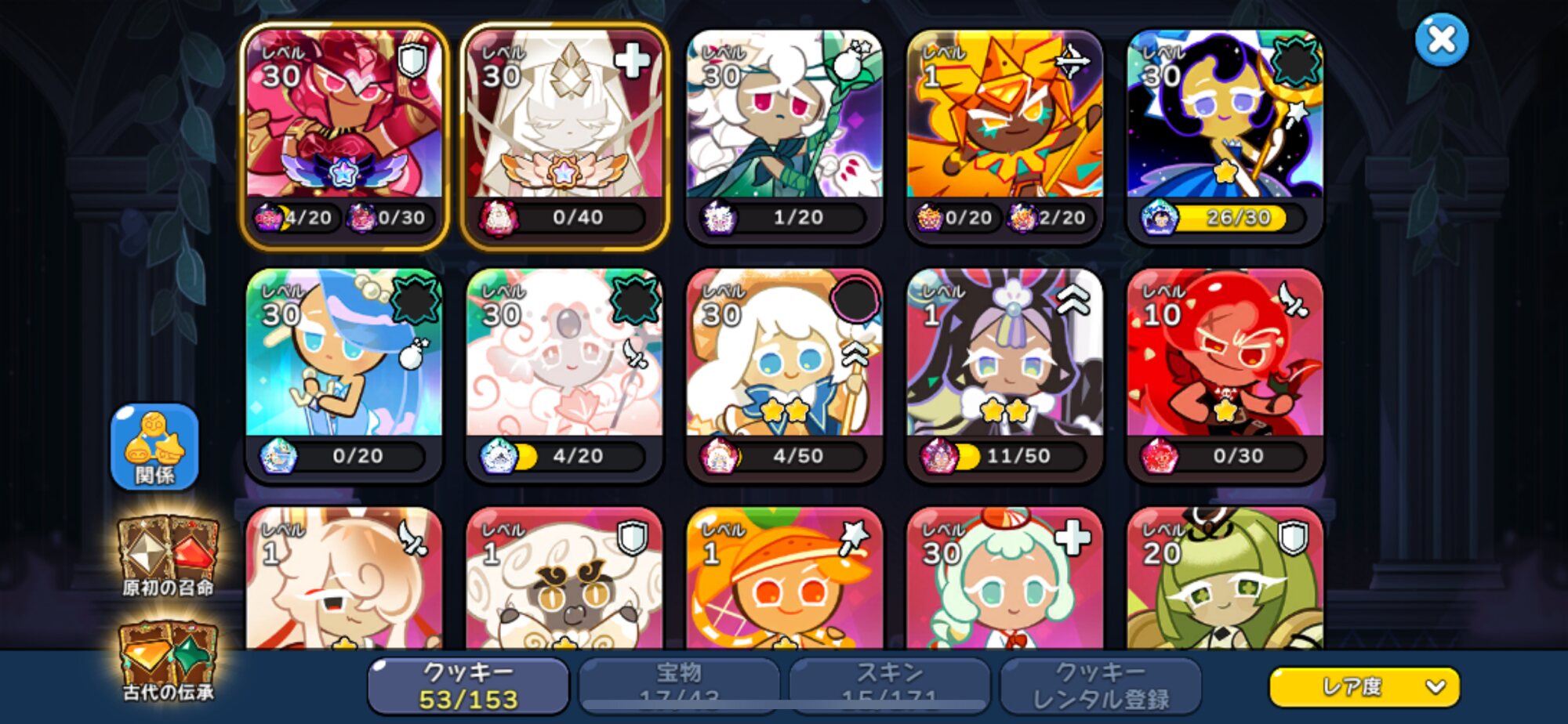
Task: Select the blue sea cookie with 0/20 progress
Action: (344, 375)
